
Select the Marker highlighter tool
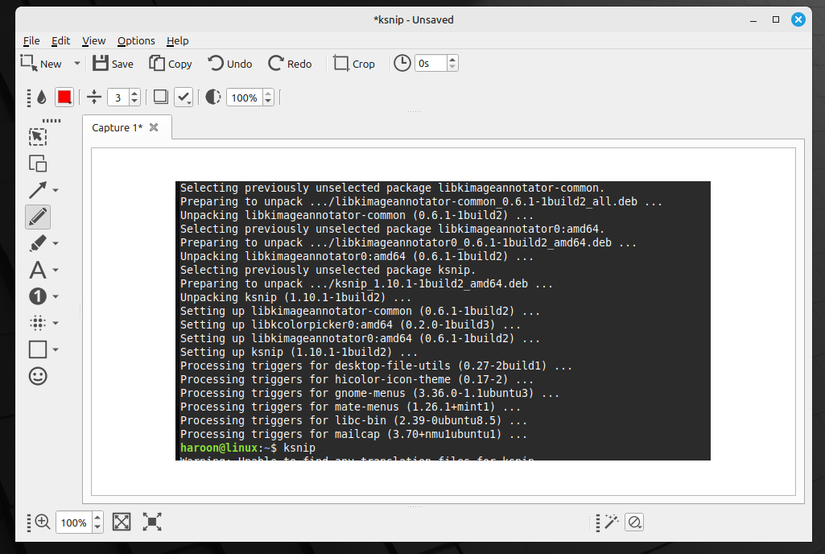click(x=37, y=243)
